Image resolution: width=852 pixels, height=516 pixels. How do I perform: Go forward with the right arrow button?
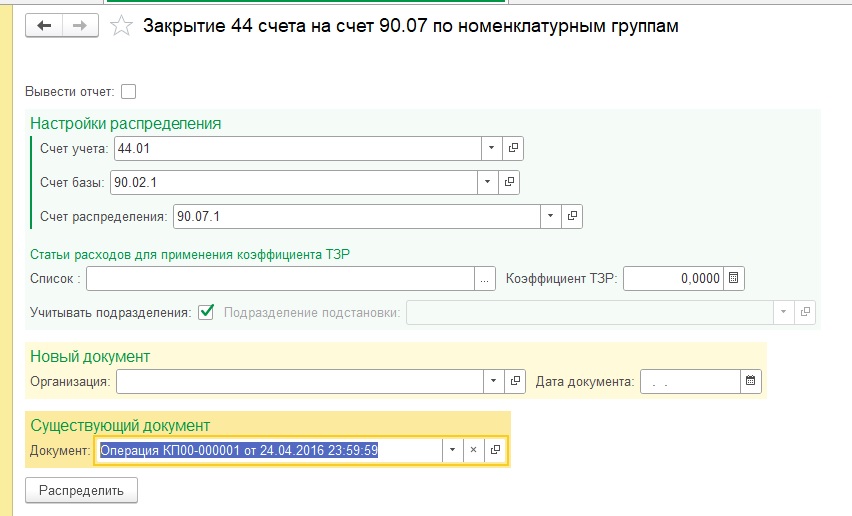tap(80, 26)
